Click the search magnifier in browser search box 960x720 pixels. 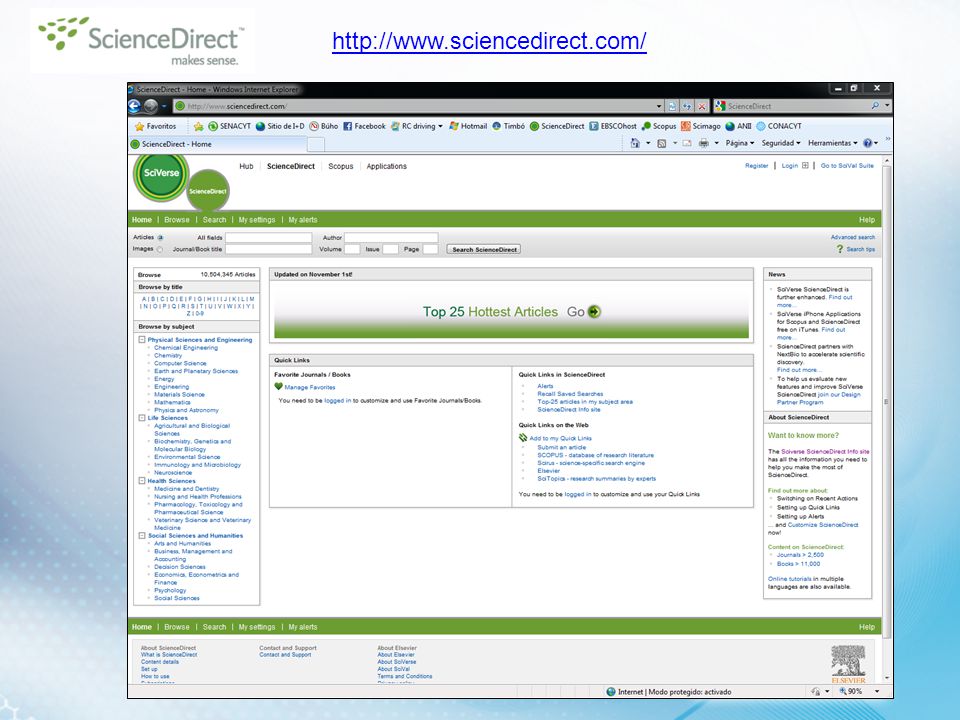[875, 106]
